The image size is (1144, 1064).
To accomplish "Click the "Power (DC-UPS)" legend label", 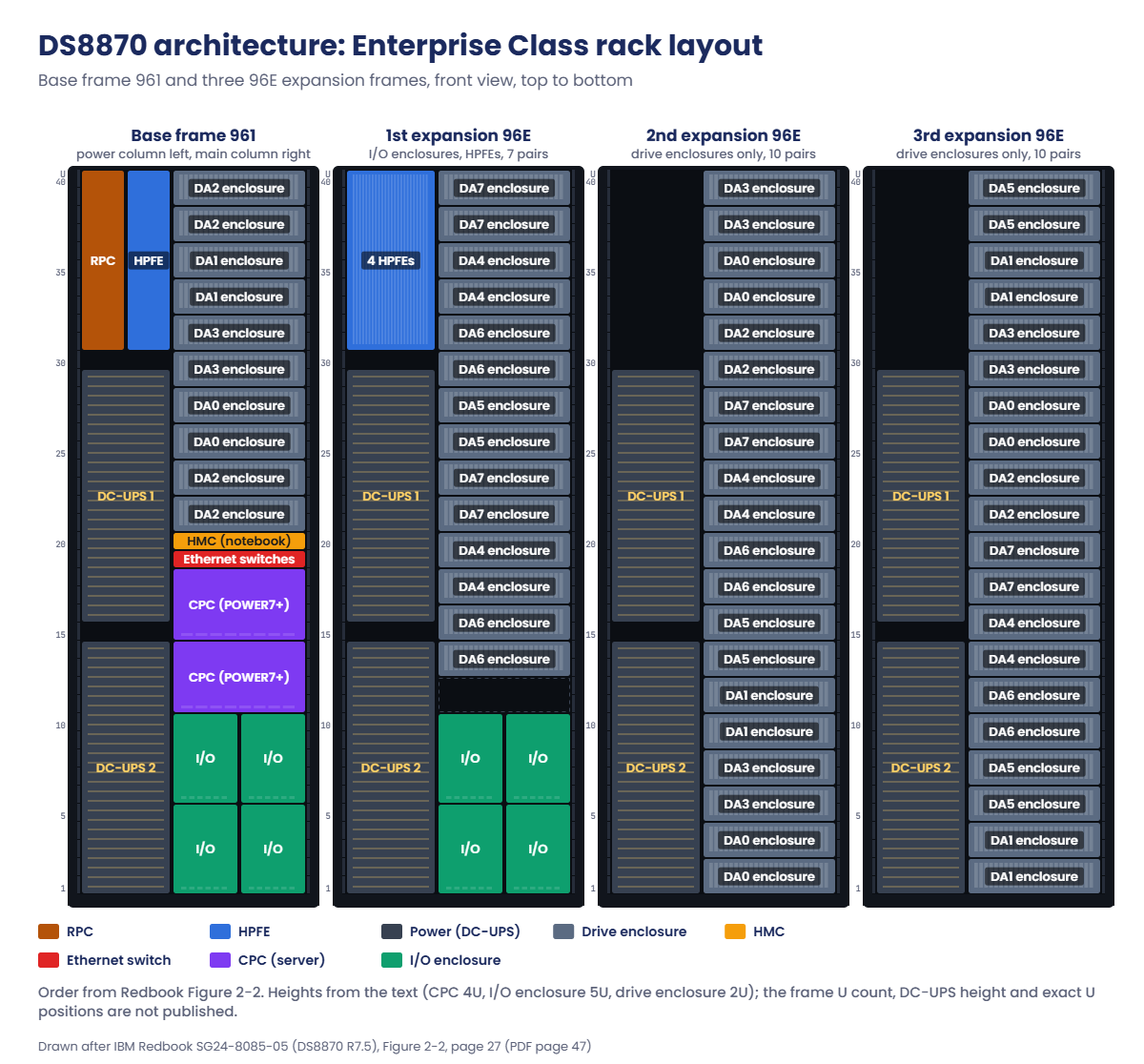I will click(465, 931).
